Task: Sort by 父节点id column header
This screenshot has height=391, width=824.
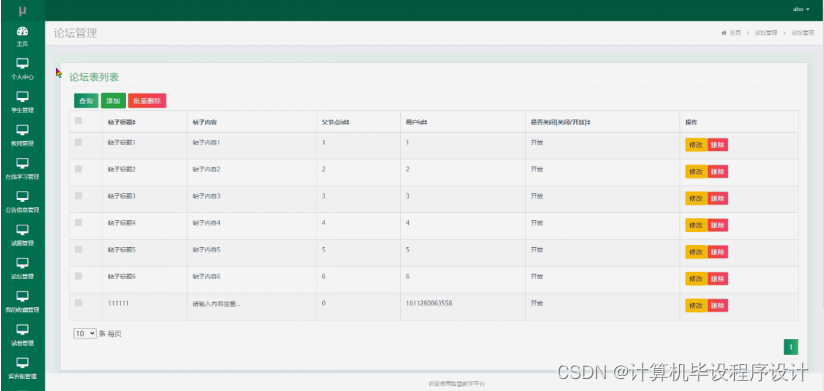Action: (x=336, y=122)
